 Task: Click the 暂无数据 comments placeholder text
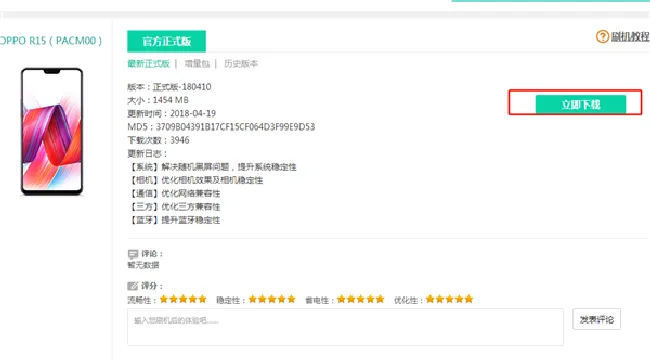[x=143, y=265]
